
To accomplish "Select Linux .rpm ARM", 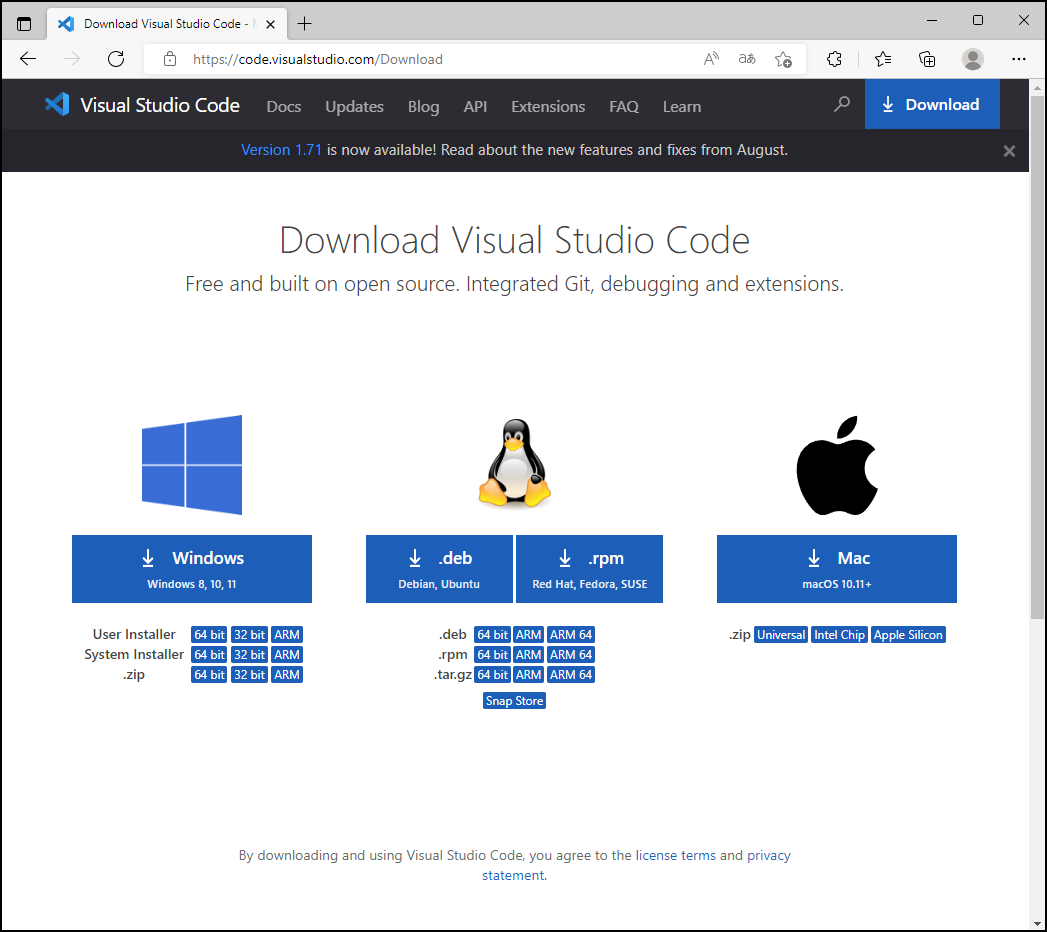I will (529, 655).
